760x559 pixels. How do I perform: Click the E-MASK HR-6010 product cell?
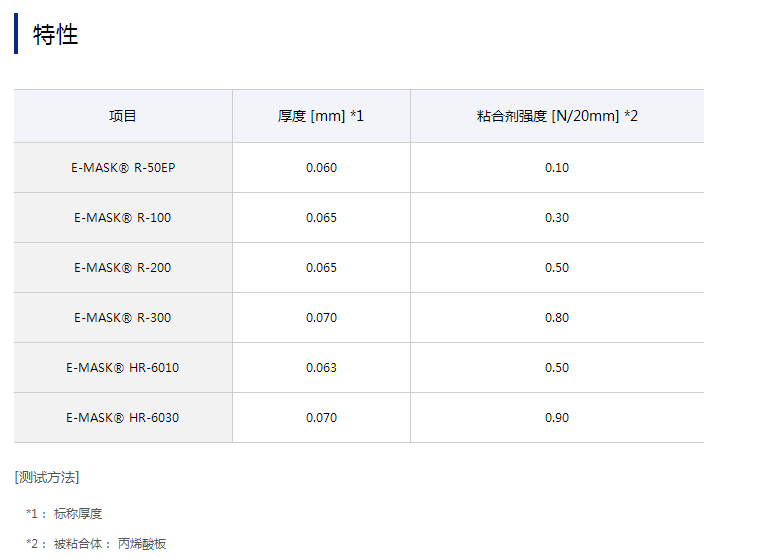[x=123, y=367]
